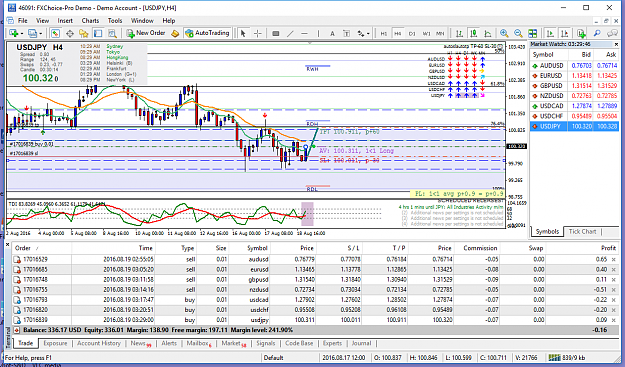This screenshot has height=367, width=625.
Task: Select the D1 timeframe
Action: pos(412,34)
